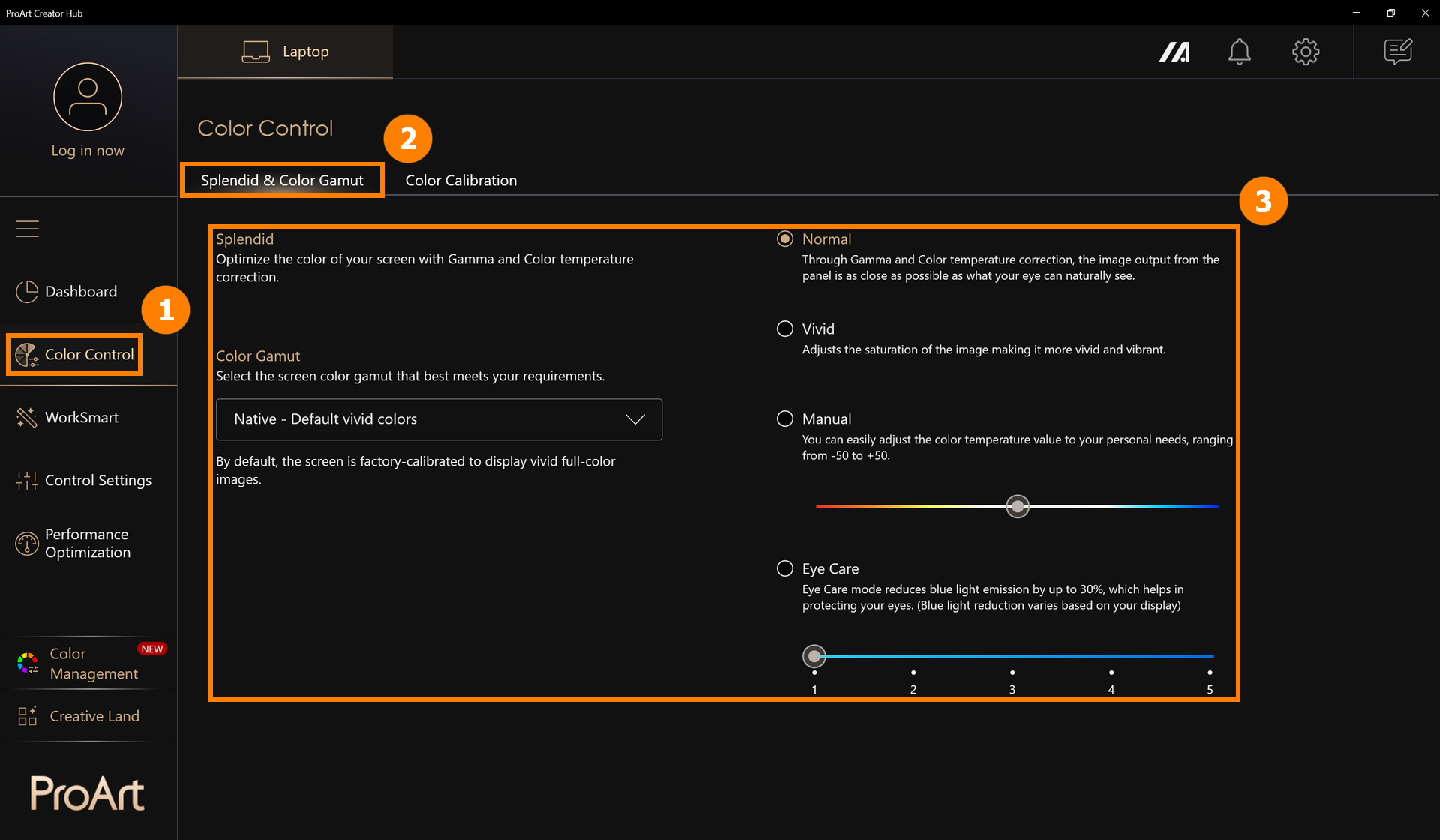Click the ProArt logo
The image size is (1440, 840).
click(x=88, y=793)
